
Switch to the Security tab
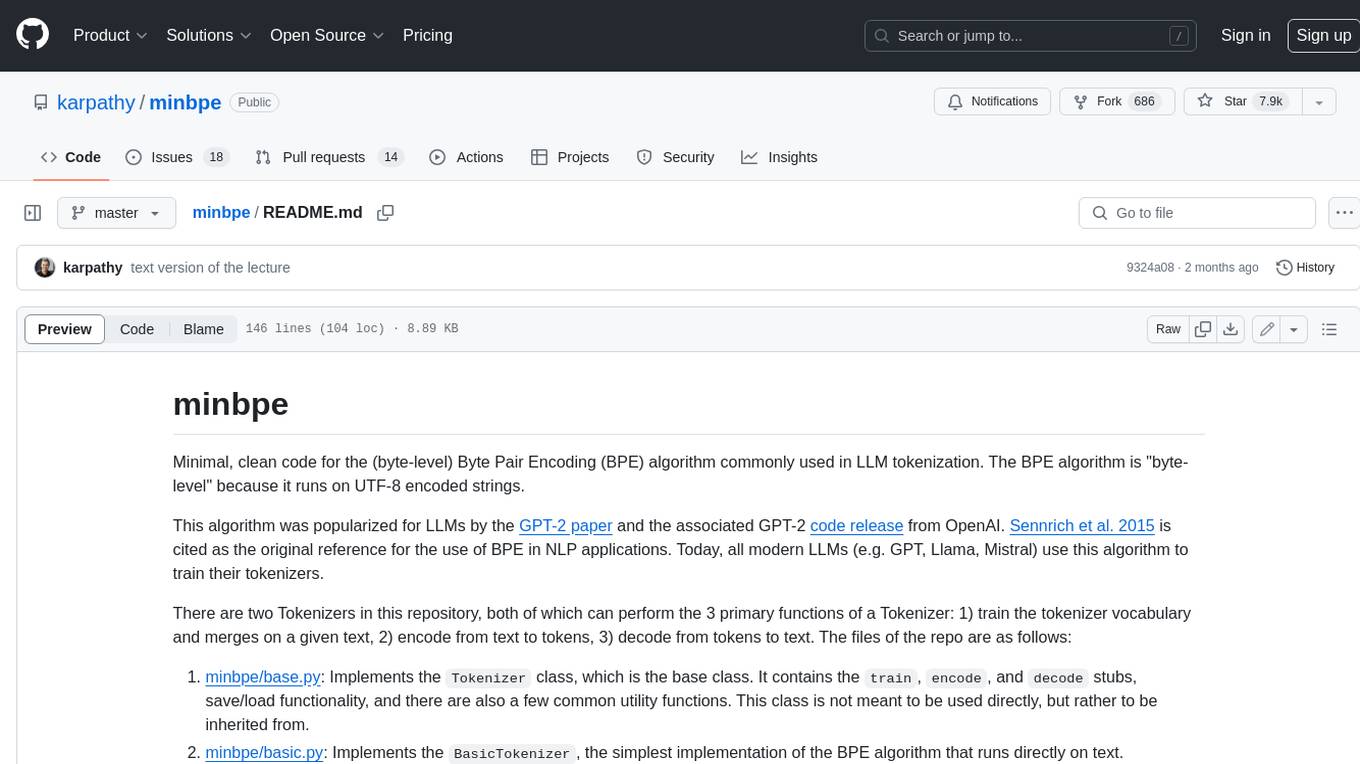click(x=676, y=157)
